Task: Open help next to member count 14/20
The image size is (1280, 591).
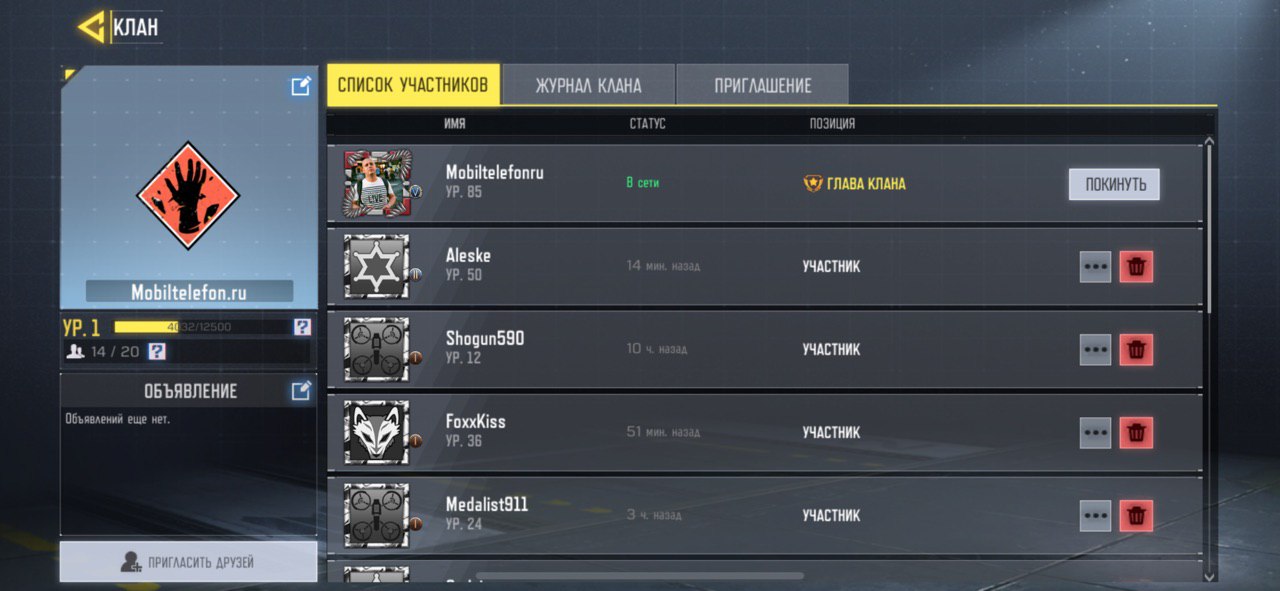Action: click(157, 352)
